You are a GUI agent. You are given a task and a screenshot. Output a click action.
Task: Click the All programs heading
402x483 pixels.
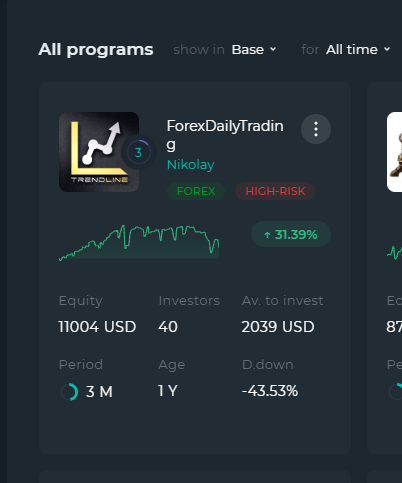[x=96, y=50]
